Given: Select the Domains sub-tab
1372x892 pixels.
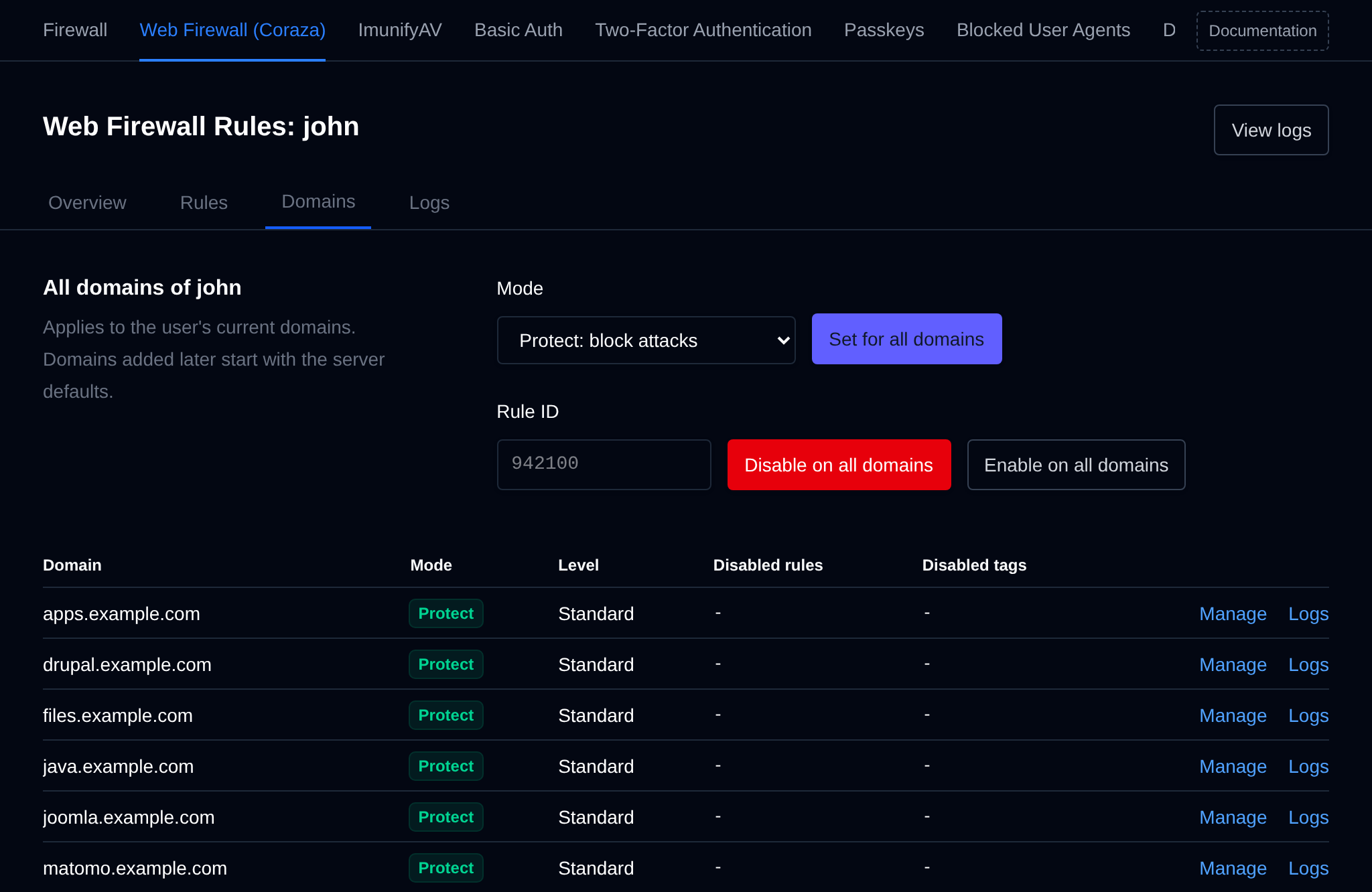Looking at the screenshot, I should [318, 202].
